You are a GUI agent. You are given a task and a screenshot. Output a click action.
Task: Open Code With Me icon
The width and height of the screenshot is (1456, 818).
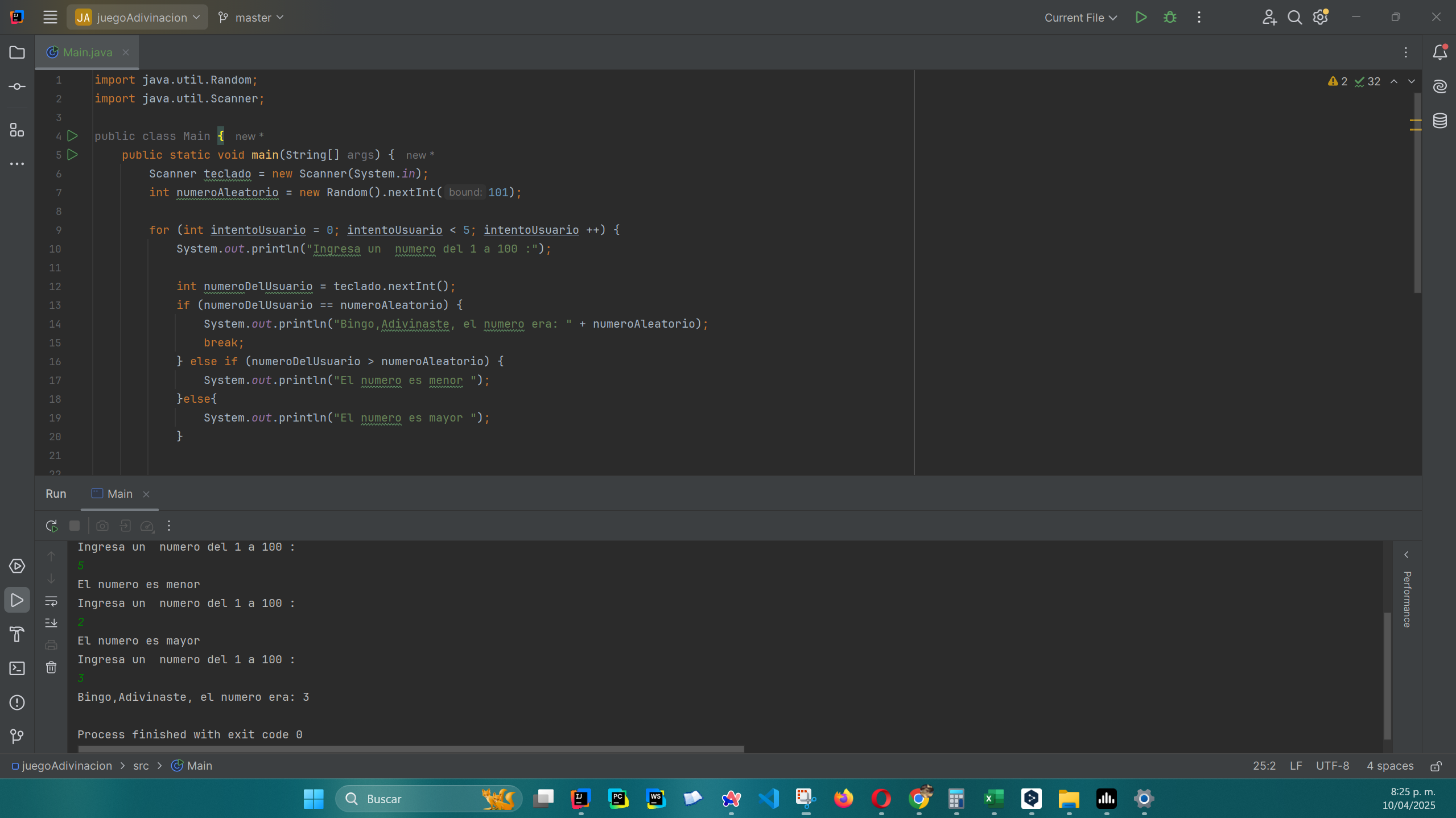[x=1269, y=17]
